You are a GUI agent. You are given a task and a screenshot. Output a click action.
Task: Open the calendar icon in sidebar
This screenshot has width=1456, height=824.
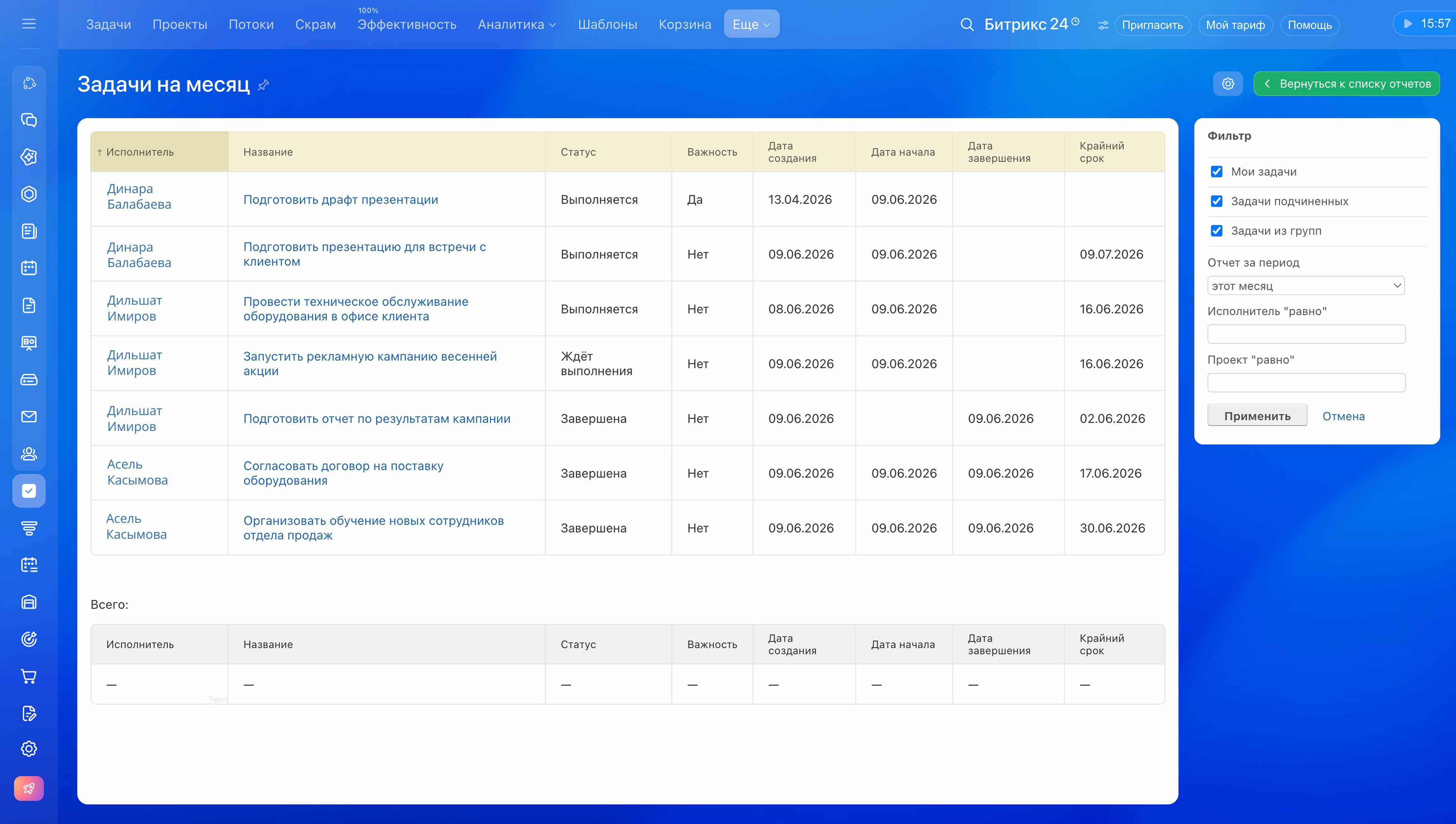29,268
